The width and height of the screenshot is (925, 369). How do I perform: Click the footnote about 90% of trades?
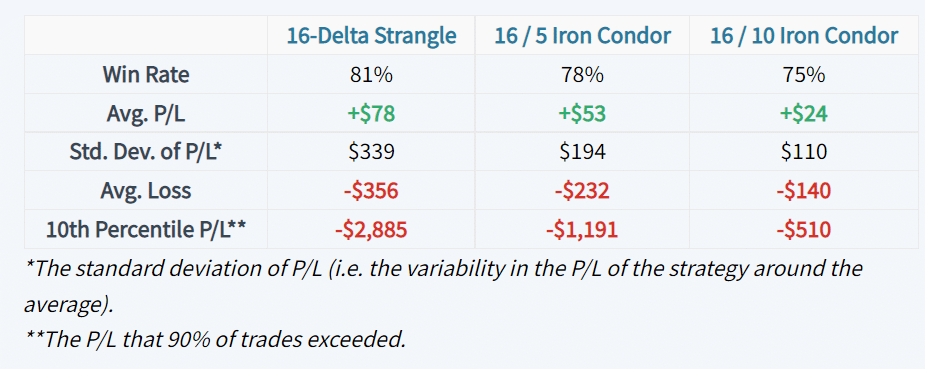[216, 340]
